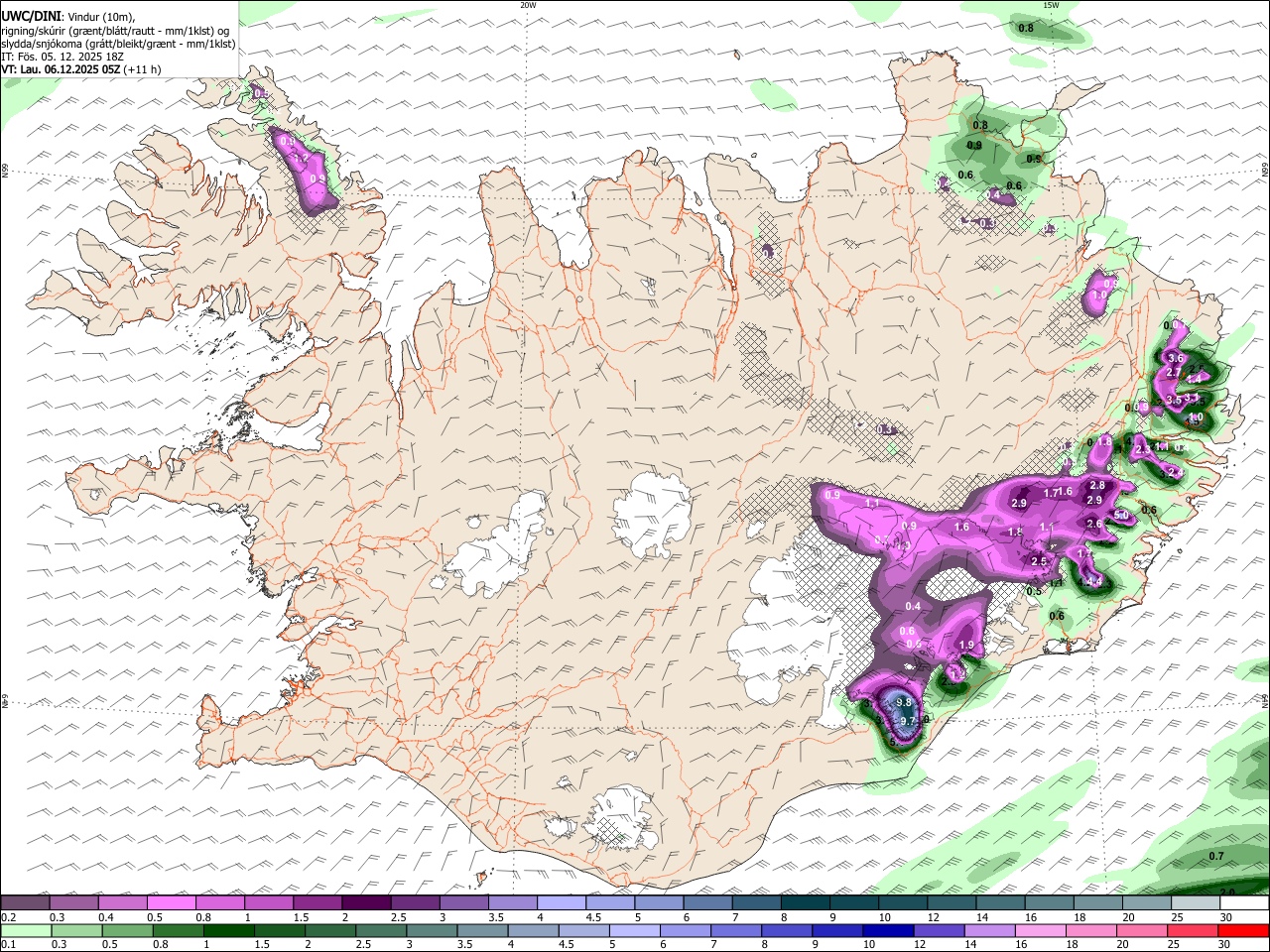Click the 0.7 value in the bottom-right sea
Viewport: 1270px width, 952px height.
pyautogui.click(x=1216, y=856)
